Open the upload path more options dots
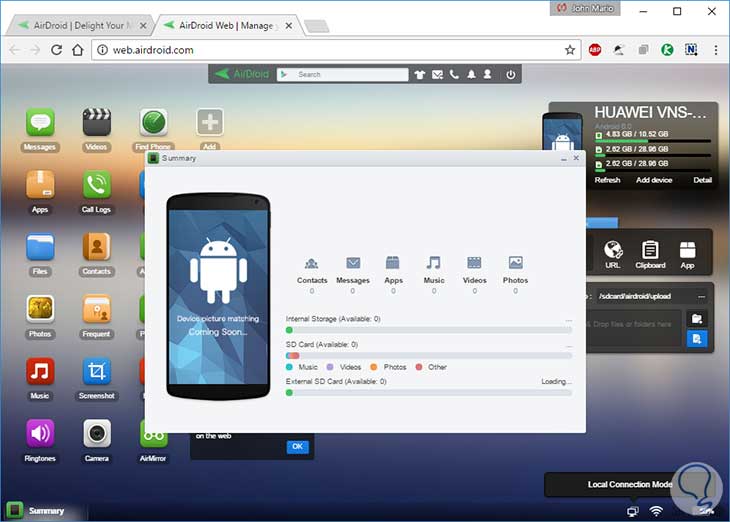This screenshot has height=522, width=730. tap(701, 296)
